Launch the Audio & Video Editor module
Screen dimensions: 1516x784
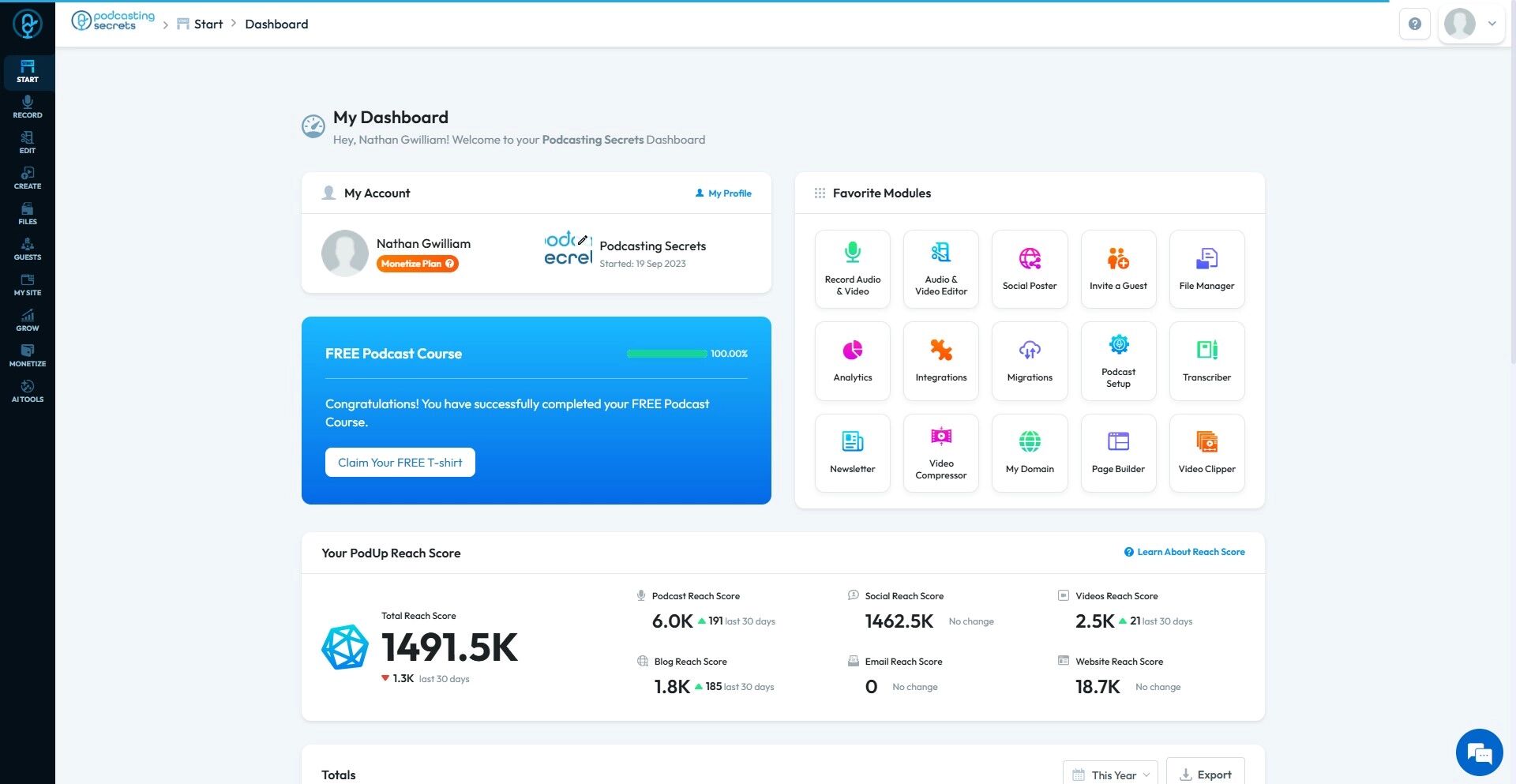click(941, 268)
